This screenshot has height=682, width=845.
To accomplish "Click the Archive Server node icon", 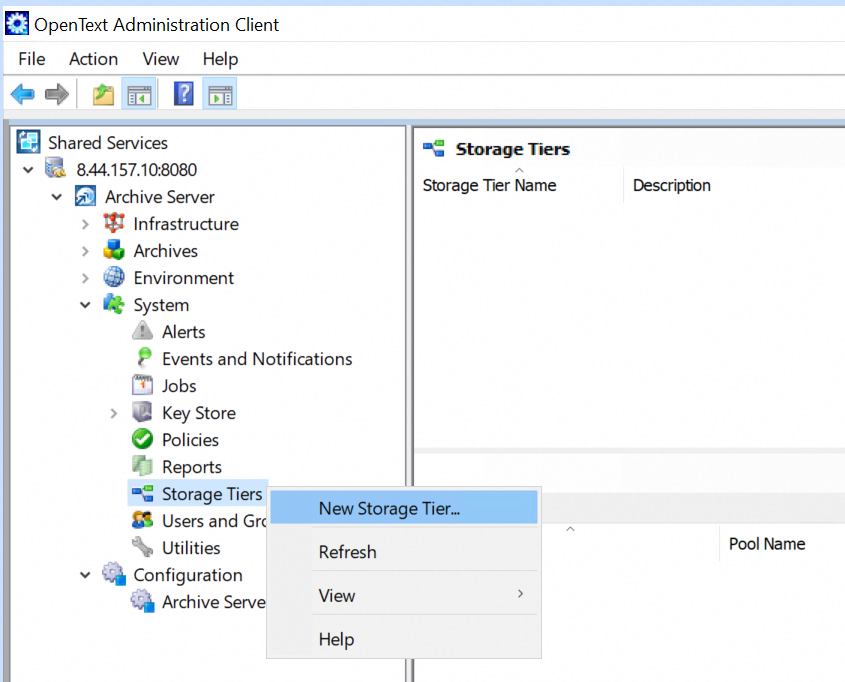I will point(85,196).
